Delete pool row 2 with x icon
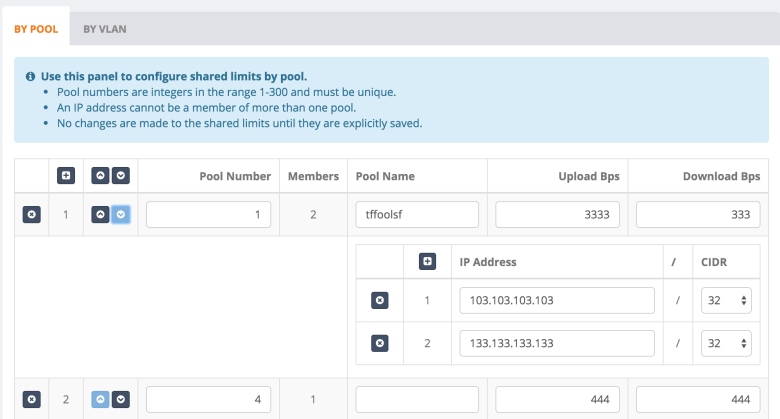Image resolution: width=780 pixels, height=419 pixels. coord(31,399)
